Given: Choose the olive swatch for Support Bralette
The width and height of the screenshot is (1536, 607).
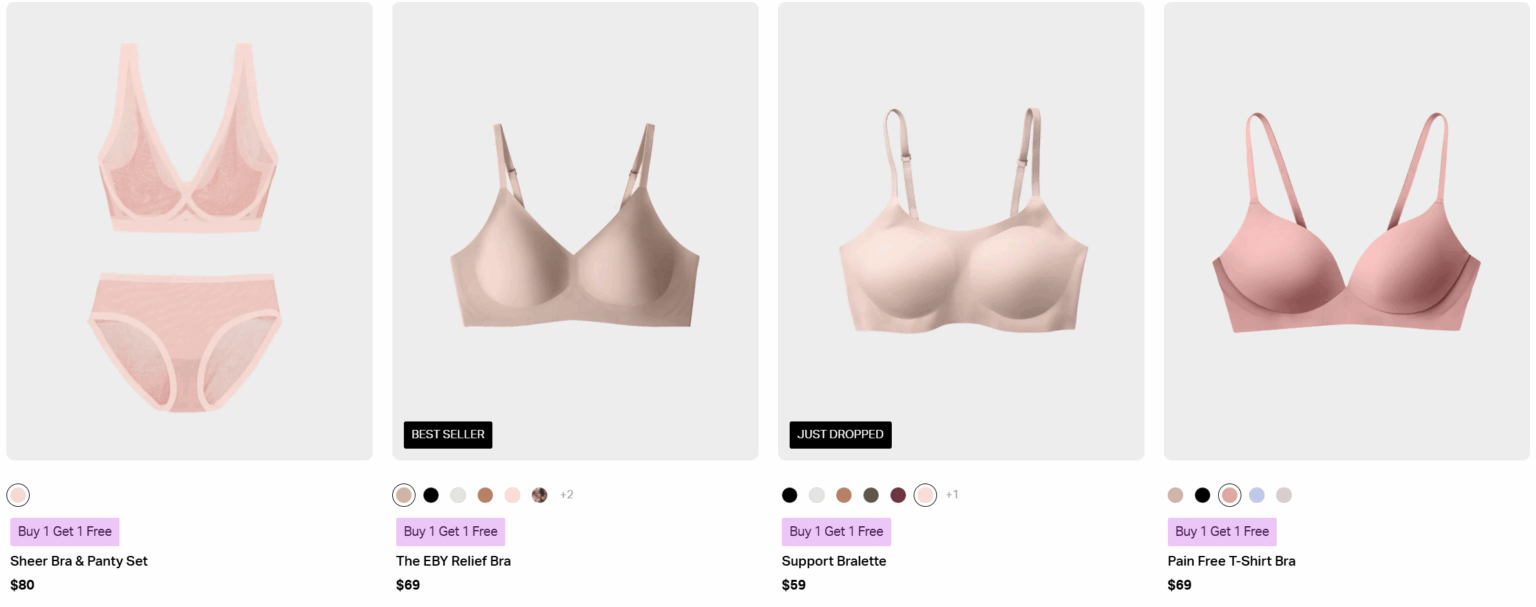Looking at the screenshot, I should click(871, 495).
